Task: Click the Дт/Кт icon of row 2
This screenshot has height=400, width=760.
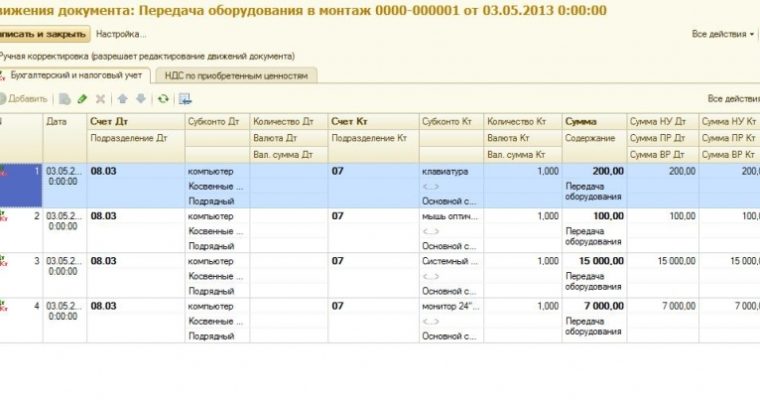Action: (x=3, y=216)
